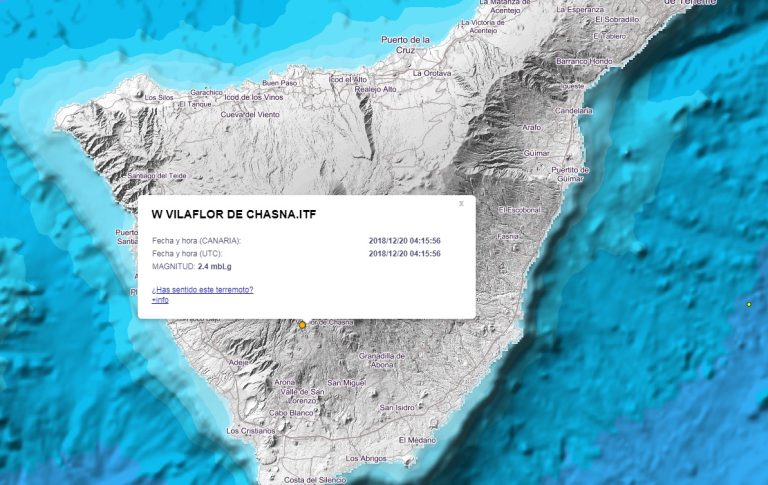The image size is (768, 485).
Task: Click the 'La Esperanza' map label
Action: tap(580, 9)
